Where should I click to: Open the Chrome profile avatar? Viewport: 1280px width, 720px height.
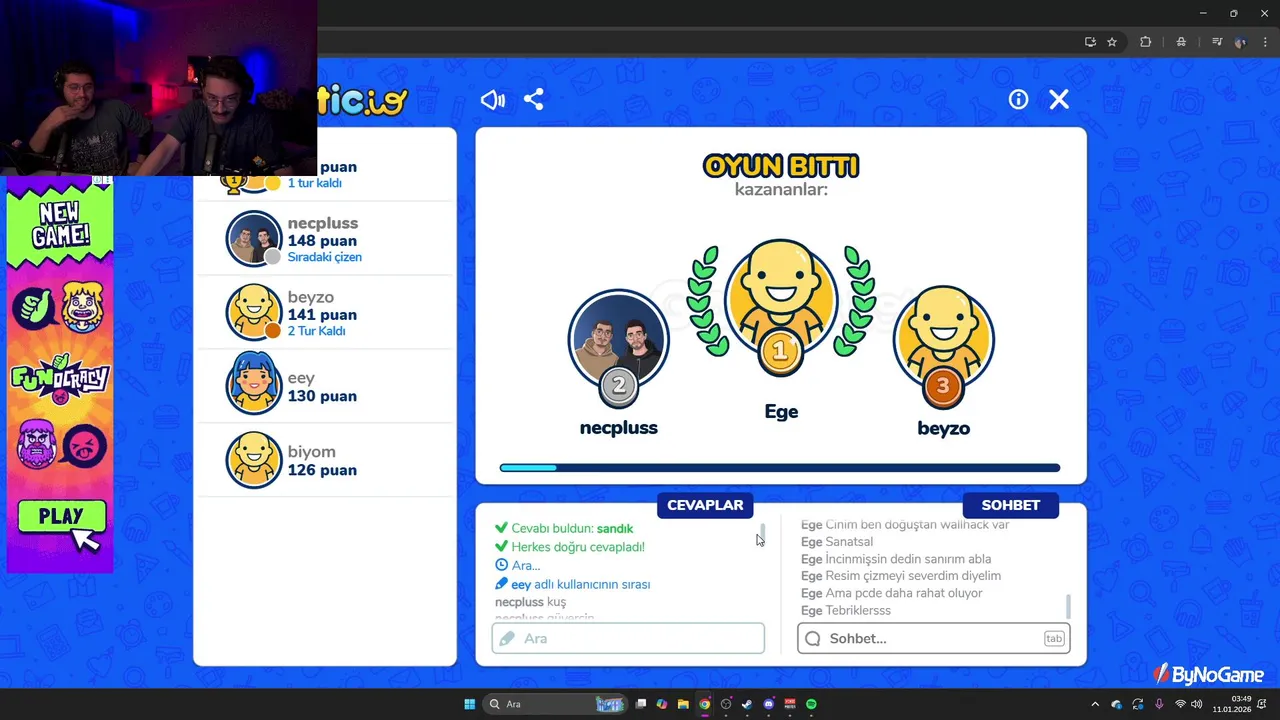tap(1241, 42)
